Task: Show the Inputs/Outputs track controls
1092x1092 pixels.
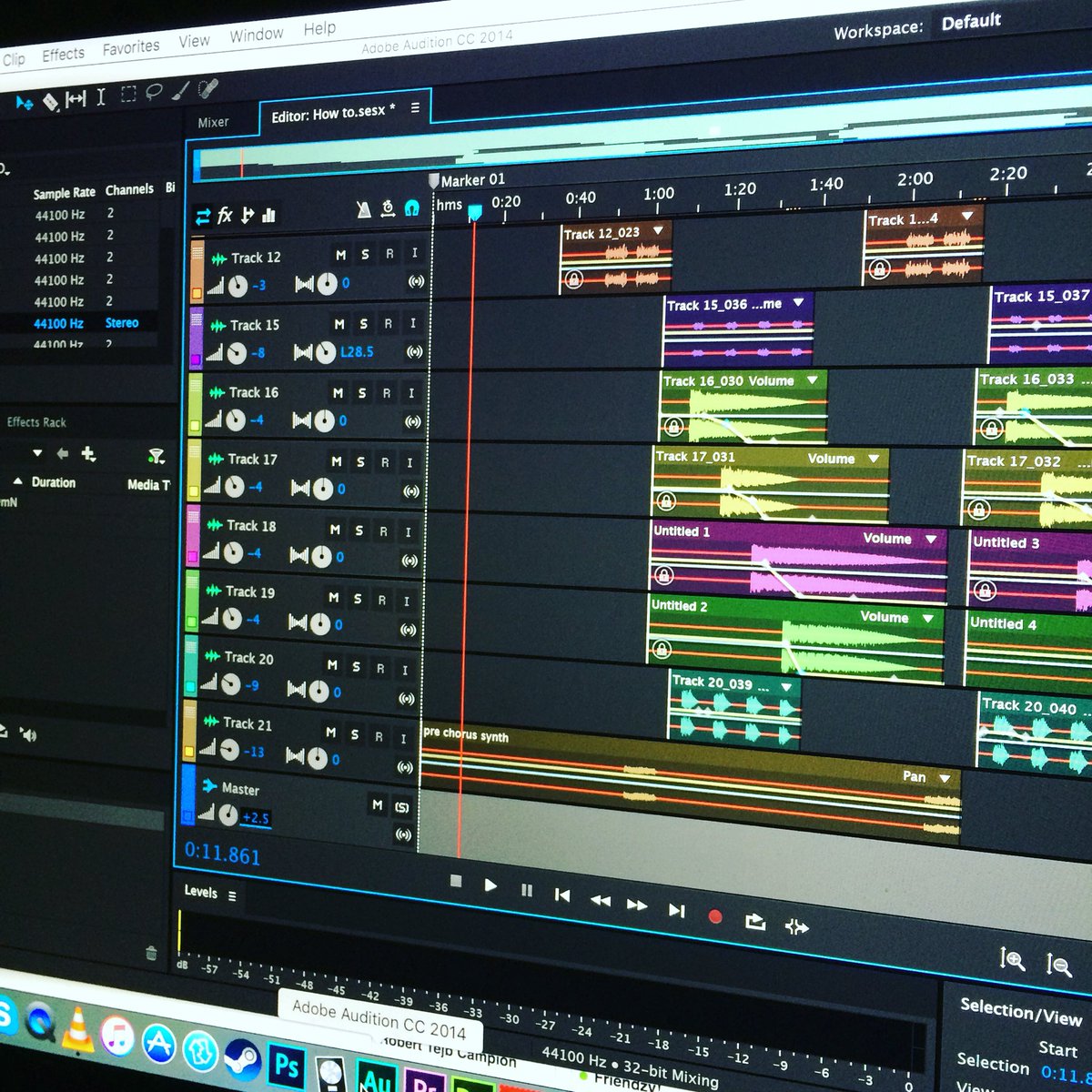Action: [203, 216]
